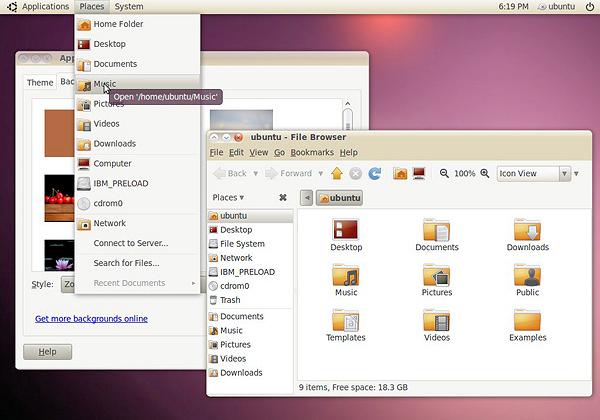The image size is (600, 420).
Task: Open the Examples folder icon
Action: tap(527, 320)
